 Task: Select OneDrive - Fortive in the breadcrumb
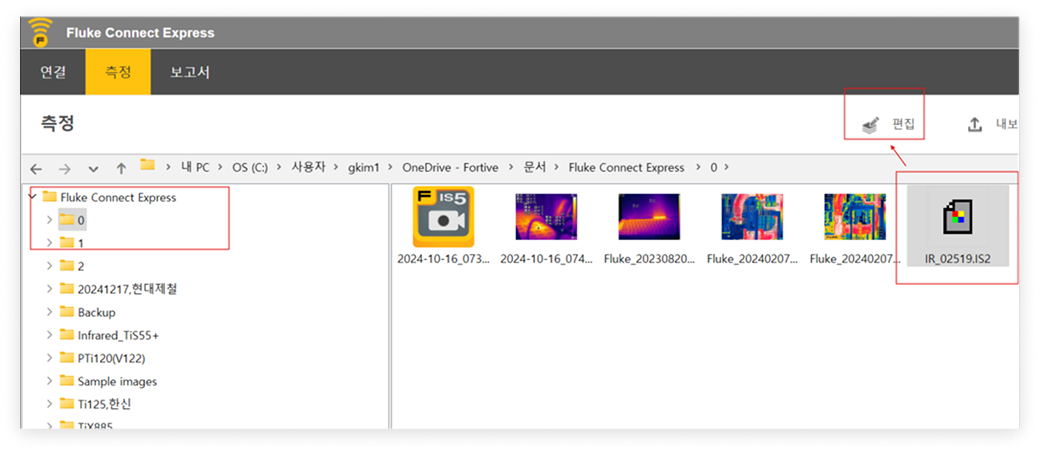(x=450, y=168)
